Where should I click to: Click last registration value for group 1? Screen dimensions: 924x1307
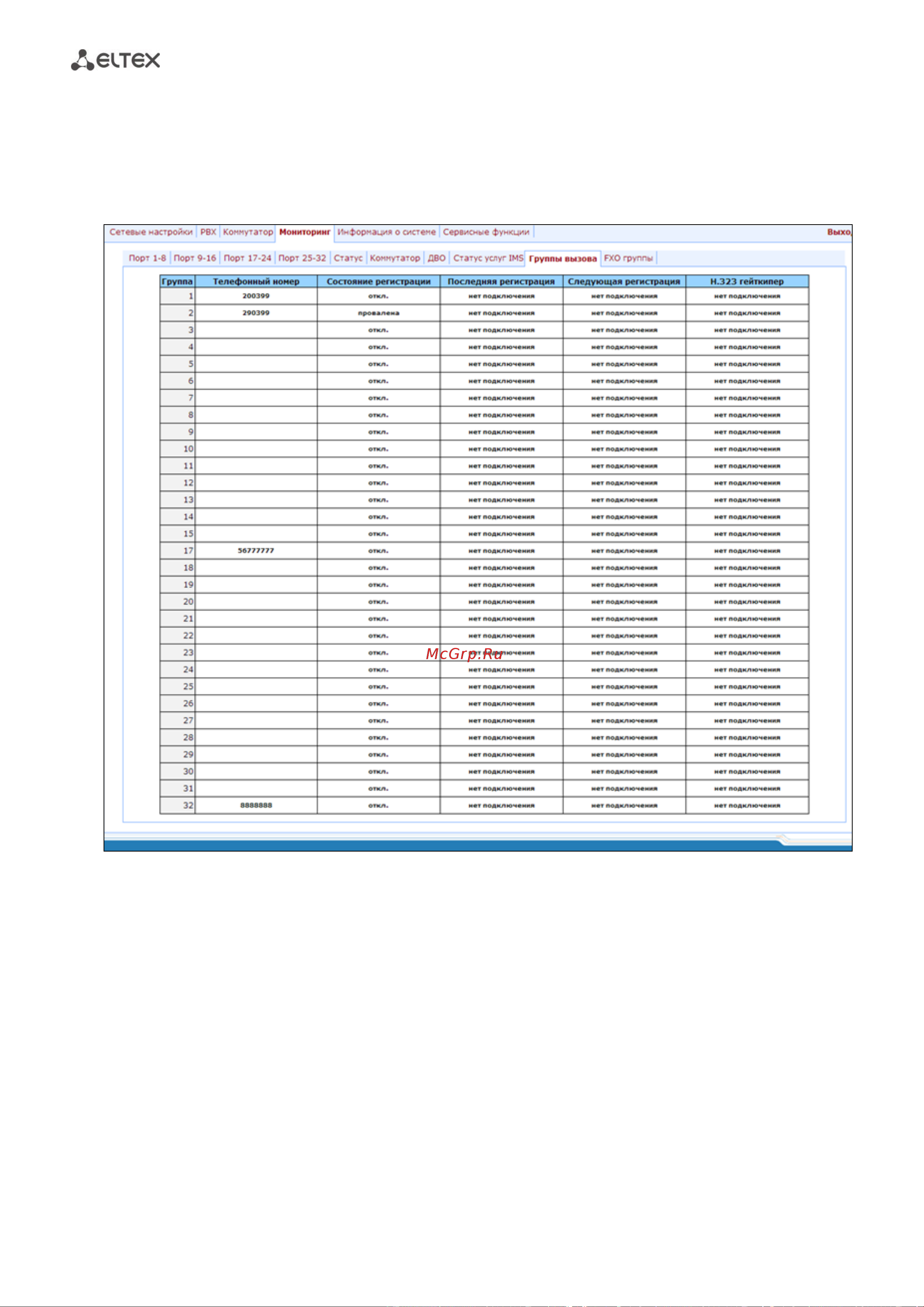[x=501, y=296]
